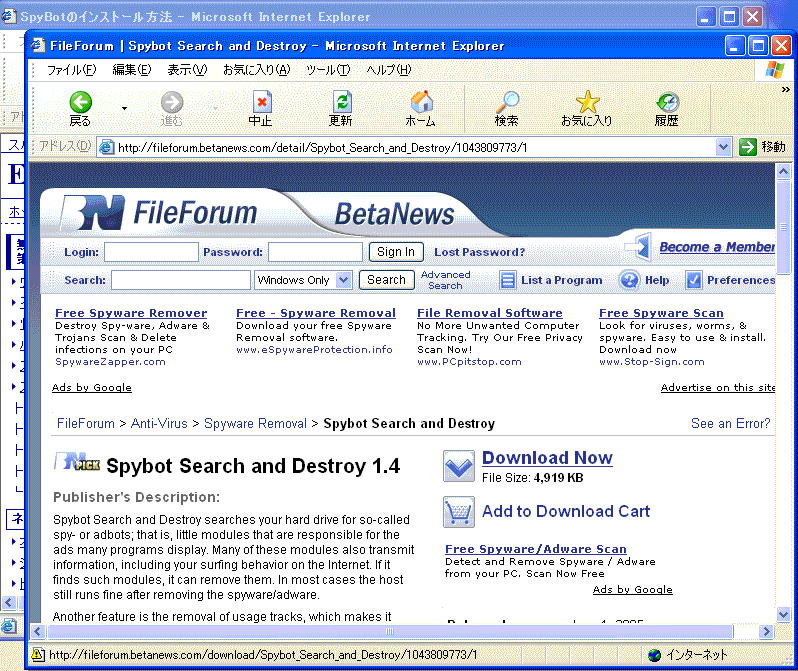798x671 pixels.
Task: Click the BN FileForum logo
Action: point(159,213)
